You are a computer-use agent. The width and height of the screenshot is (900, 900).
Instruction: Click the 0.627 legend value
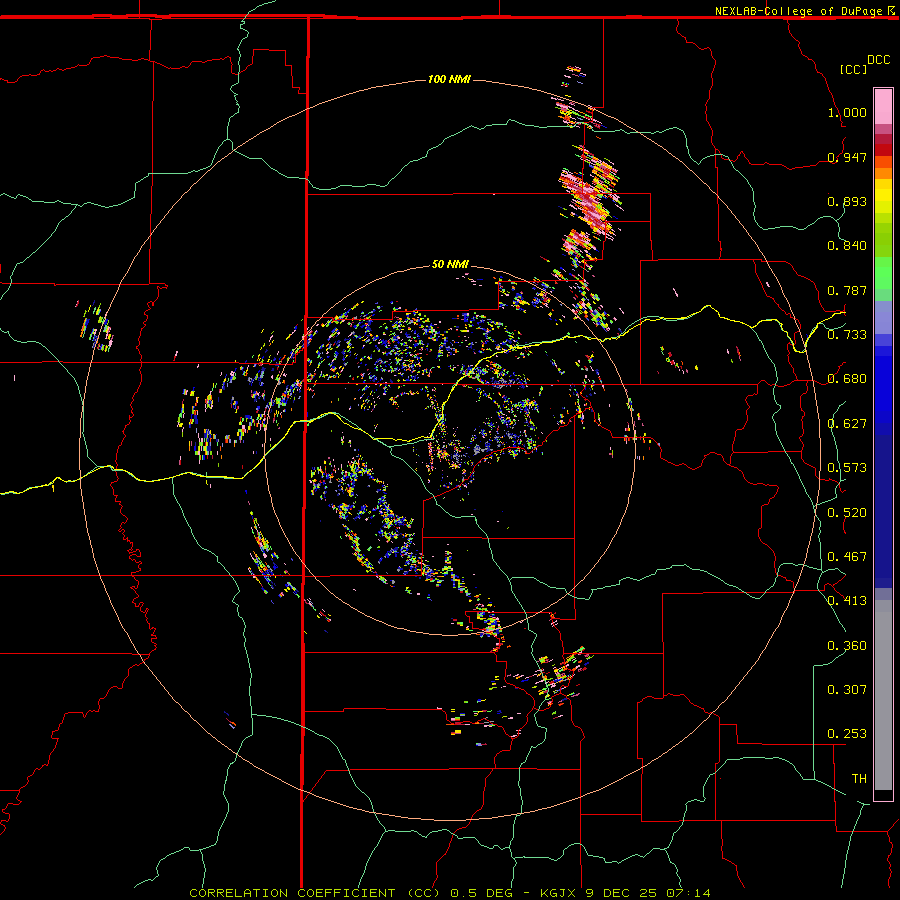coord(847,424)
